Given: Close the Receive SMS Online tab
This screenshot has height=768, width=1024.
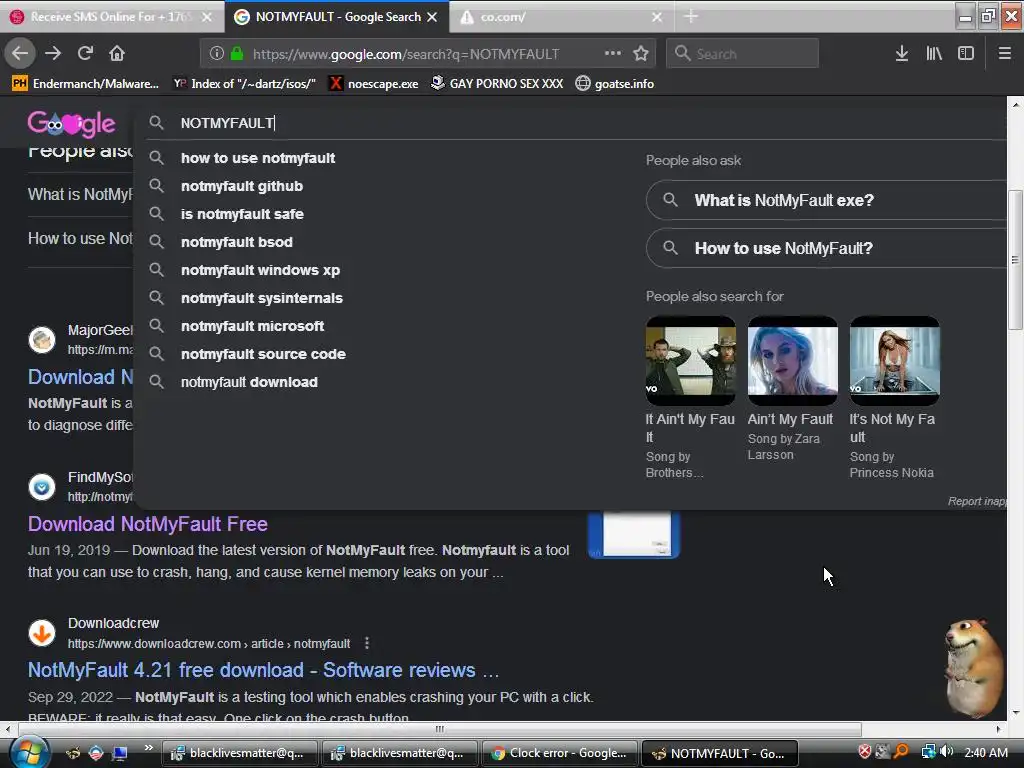Looking at the screenshot, I should (x=206, y=17).
